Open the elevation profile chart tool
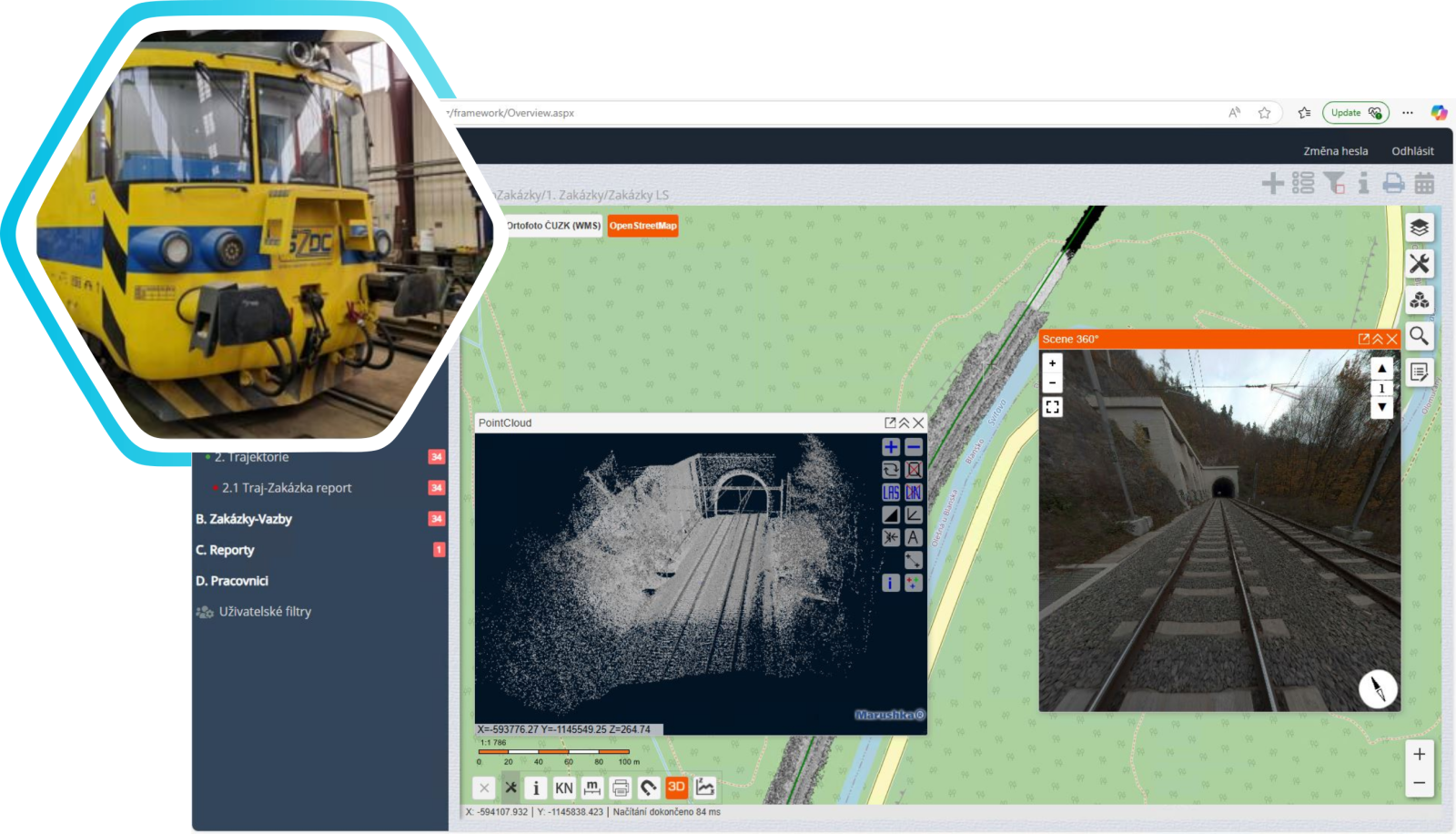1456x834 pixels. click(x=704, y=788)
